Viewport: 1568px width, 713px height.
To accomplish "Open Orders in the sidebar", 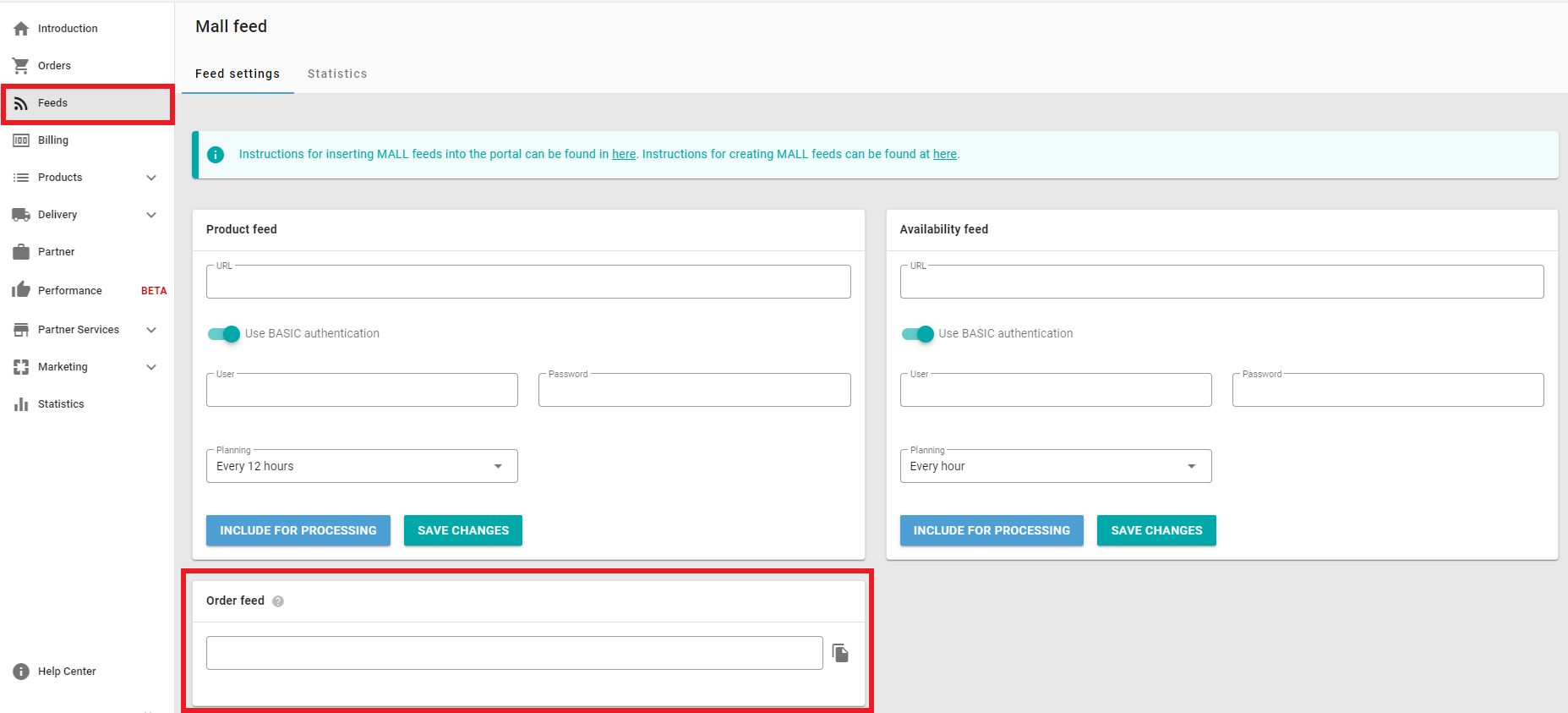I will pos(87,66).
